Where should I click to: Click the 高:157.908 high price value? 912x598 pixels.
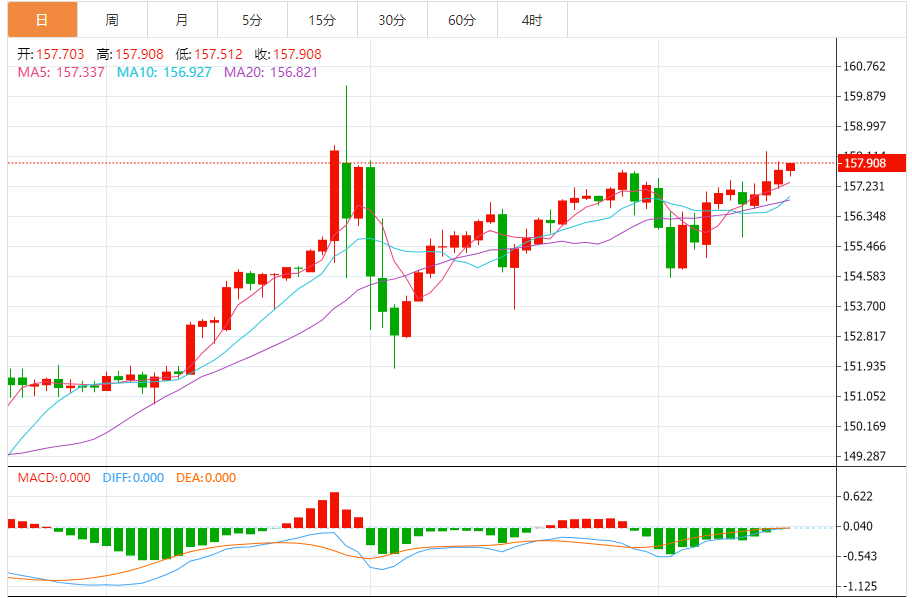pos(130,54)
